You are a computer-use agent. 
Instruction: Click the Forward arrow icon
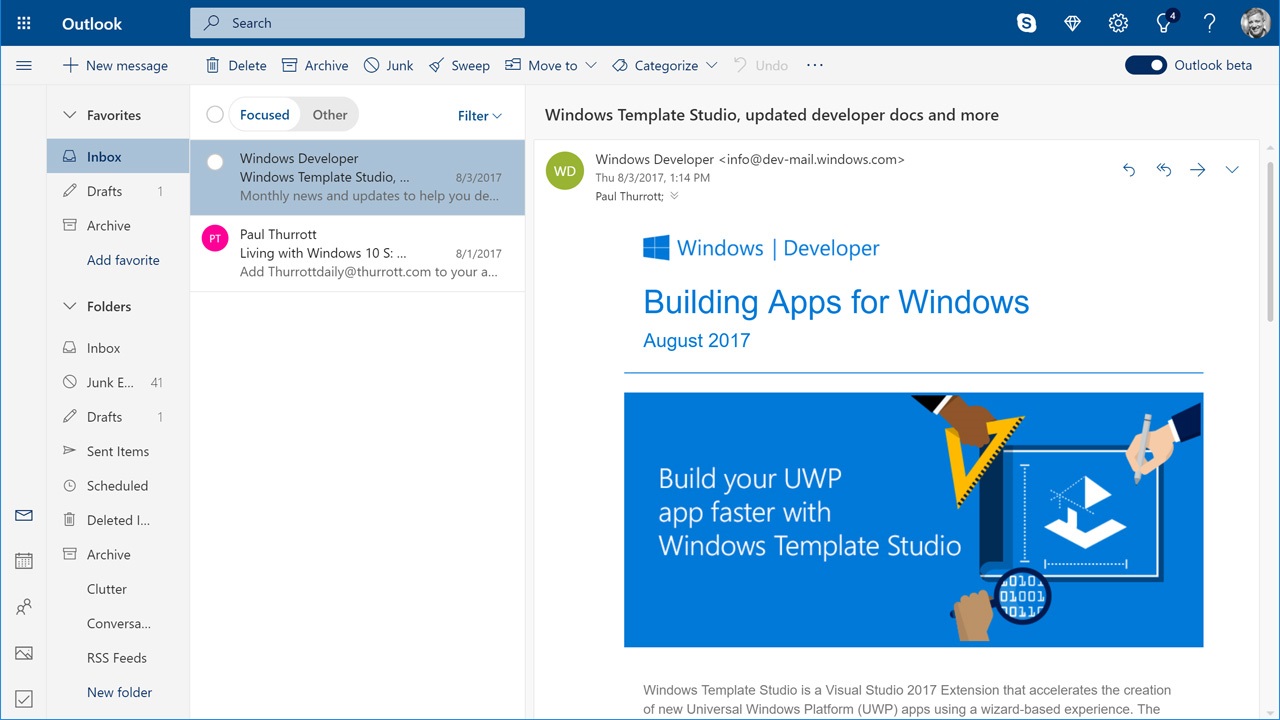click(1197, 170)
